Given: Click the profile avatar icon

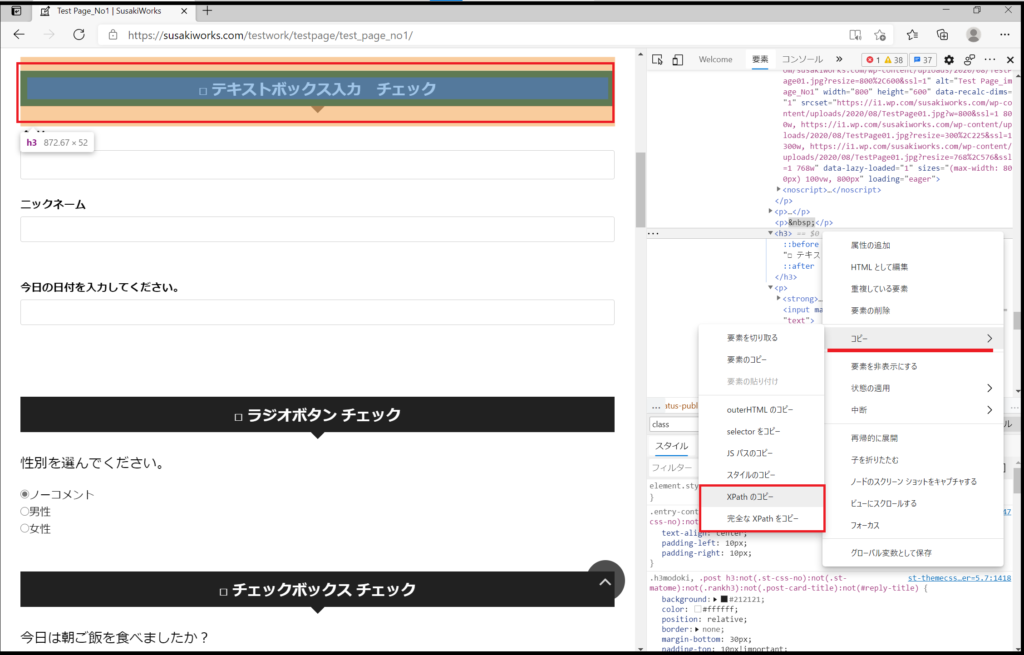Looking at the screenshot, I should 973,35.
